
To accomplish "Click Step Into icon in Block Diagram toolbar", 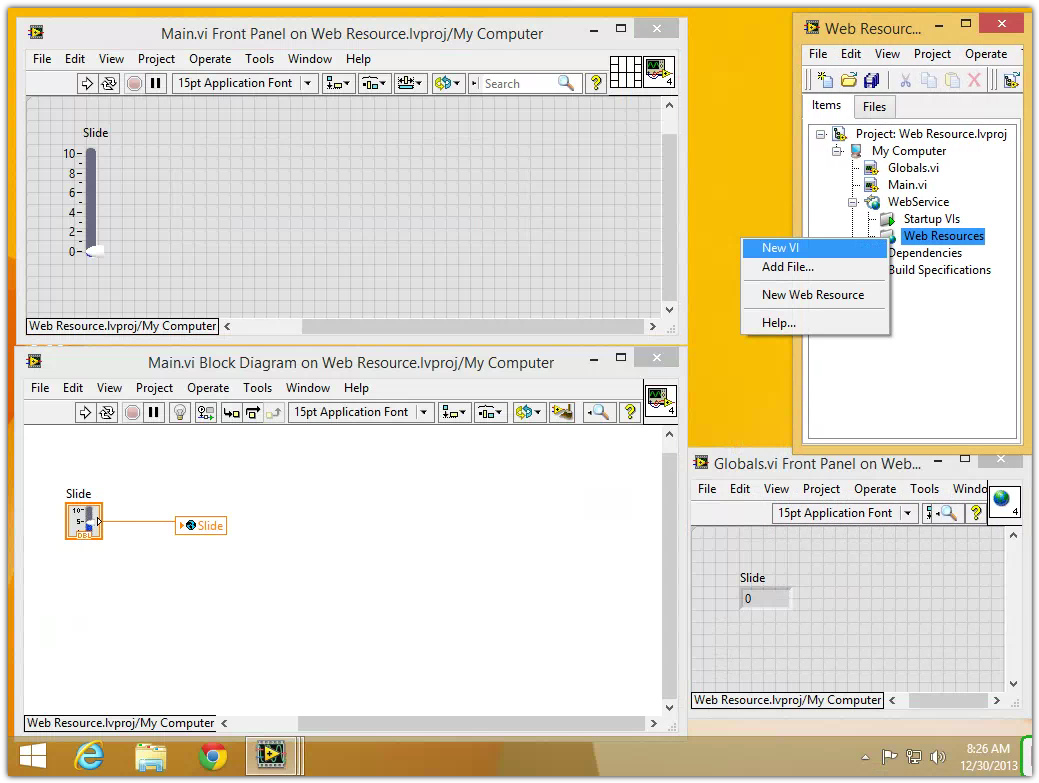I will coord(231,412).
